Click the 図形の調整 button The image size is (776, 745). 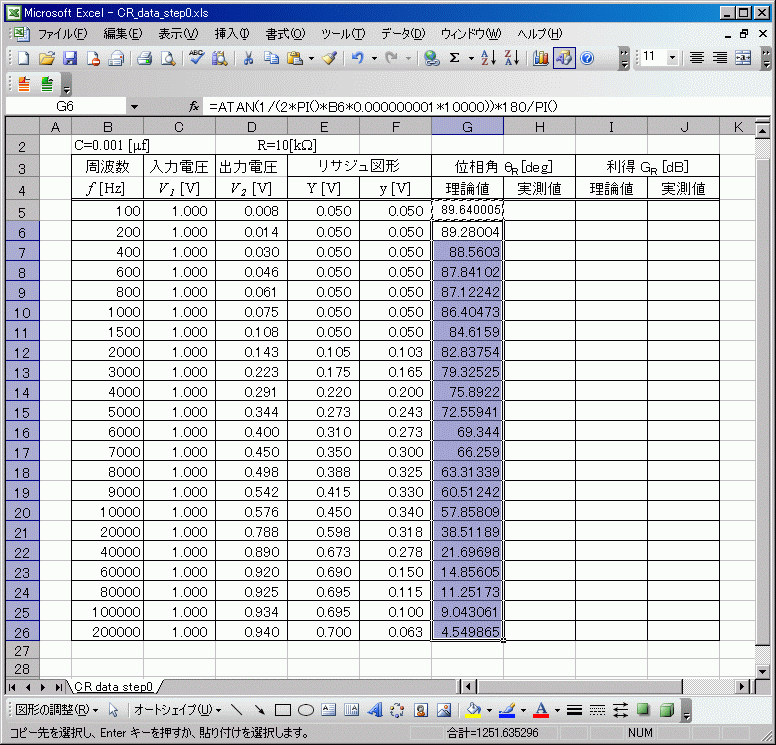56,710
